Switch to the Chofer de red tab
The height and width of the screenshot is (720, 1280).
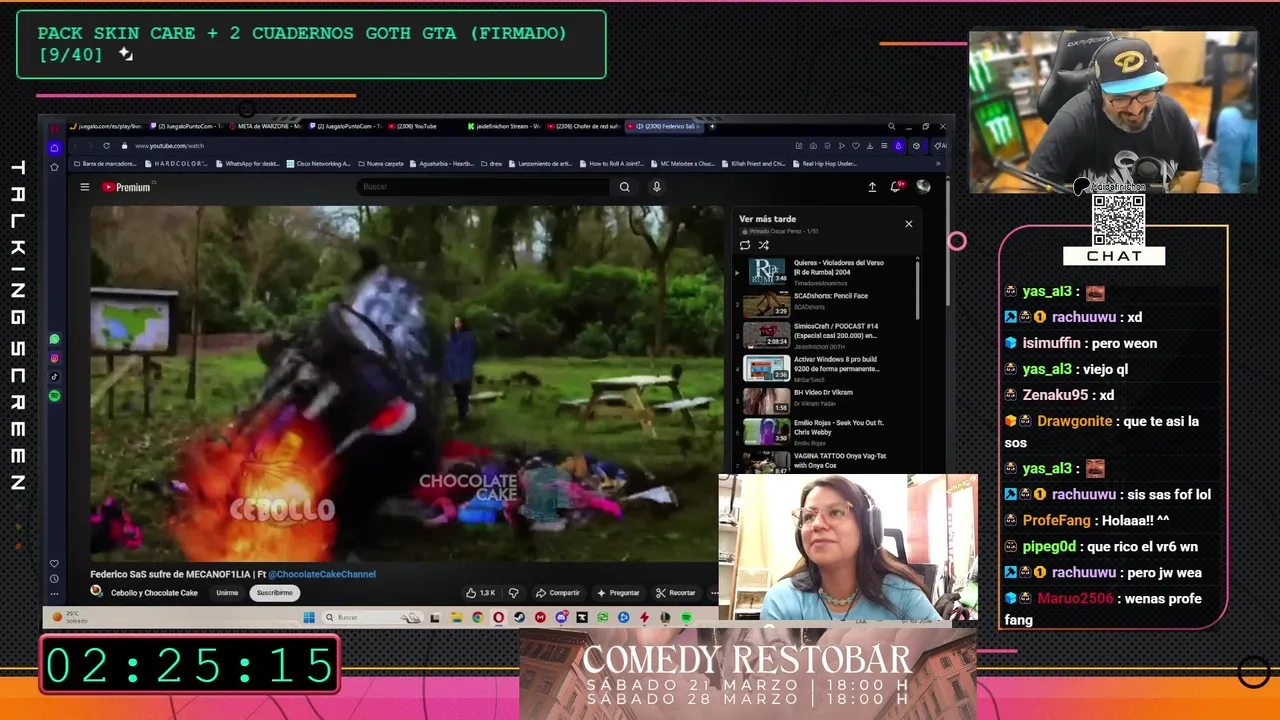584,127
